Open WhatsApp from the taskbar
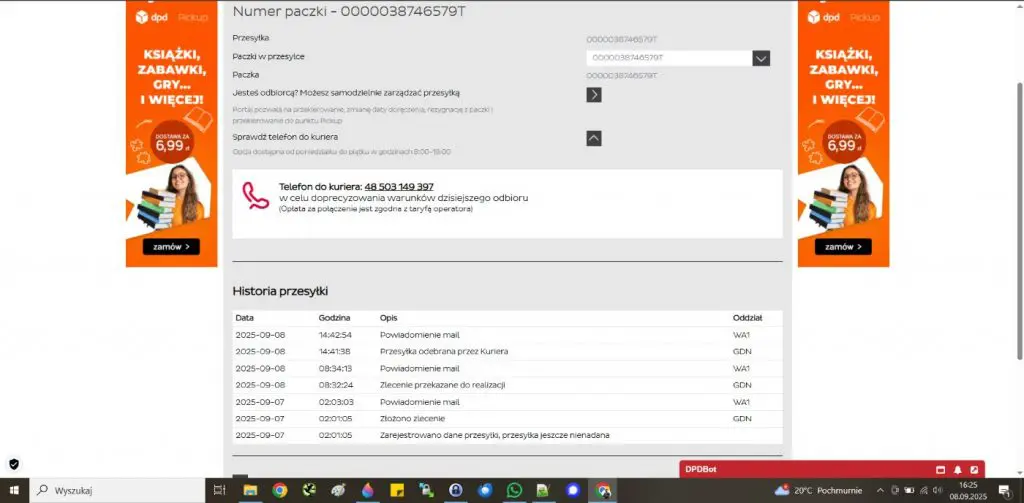 point(515,490)
